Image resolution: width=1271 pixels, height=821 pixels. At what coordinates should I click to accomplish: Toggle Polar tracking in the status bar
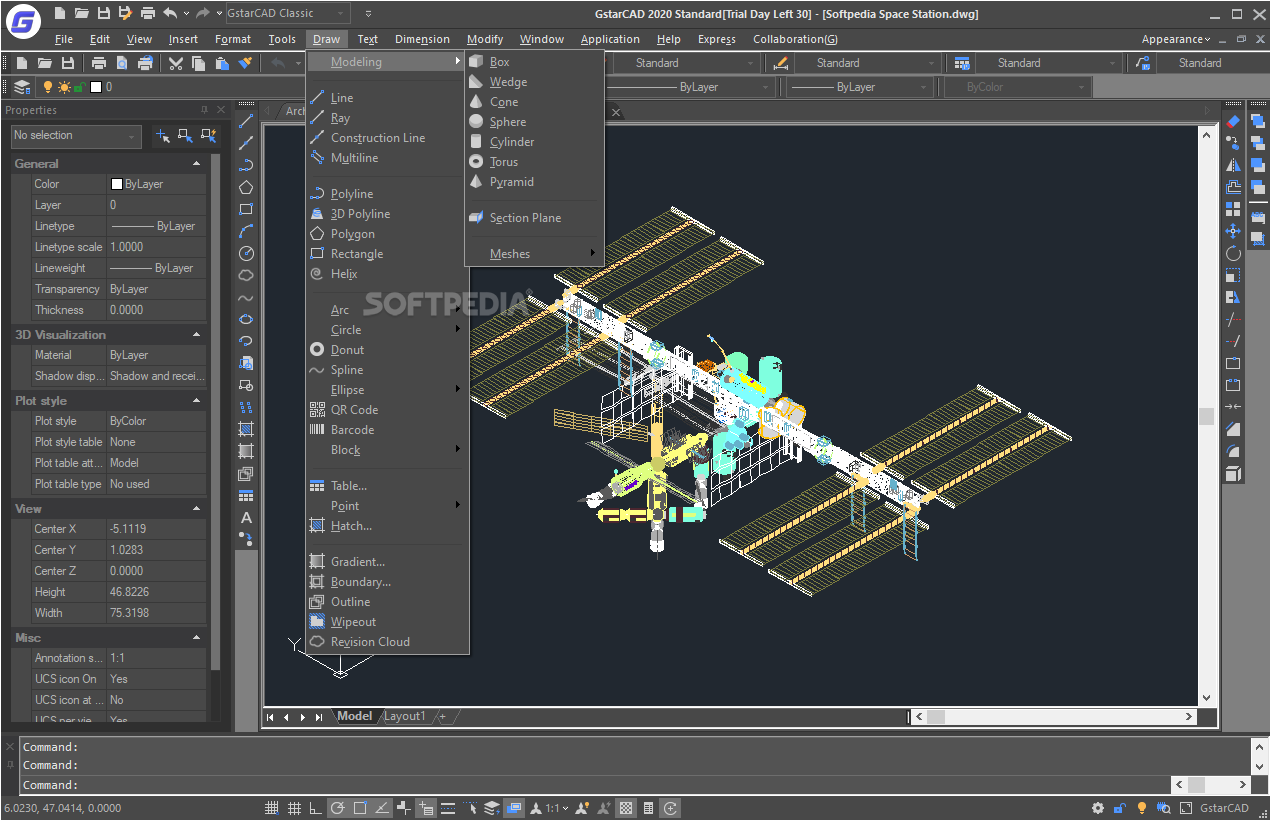tap(338, 808)
